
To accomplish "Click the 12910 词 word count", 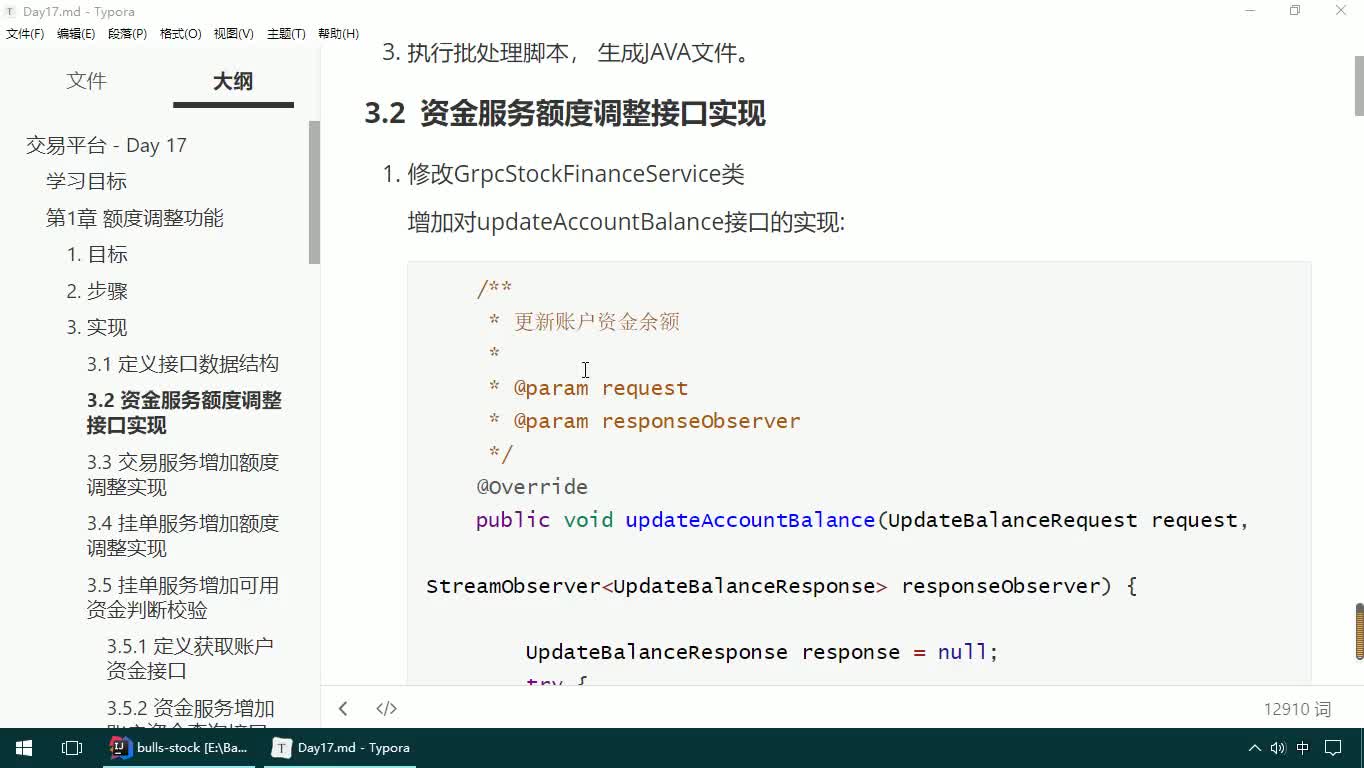I will (1297, 709).
